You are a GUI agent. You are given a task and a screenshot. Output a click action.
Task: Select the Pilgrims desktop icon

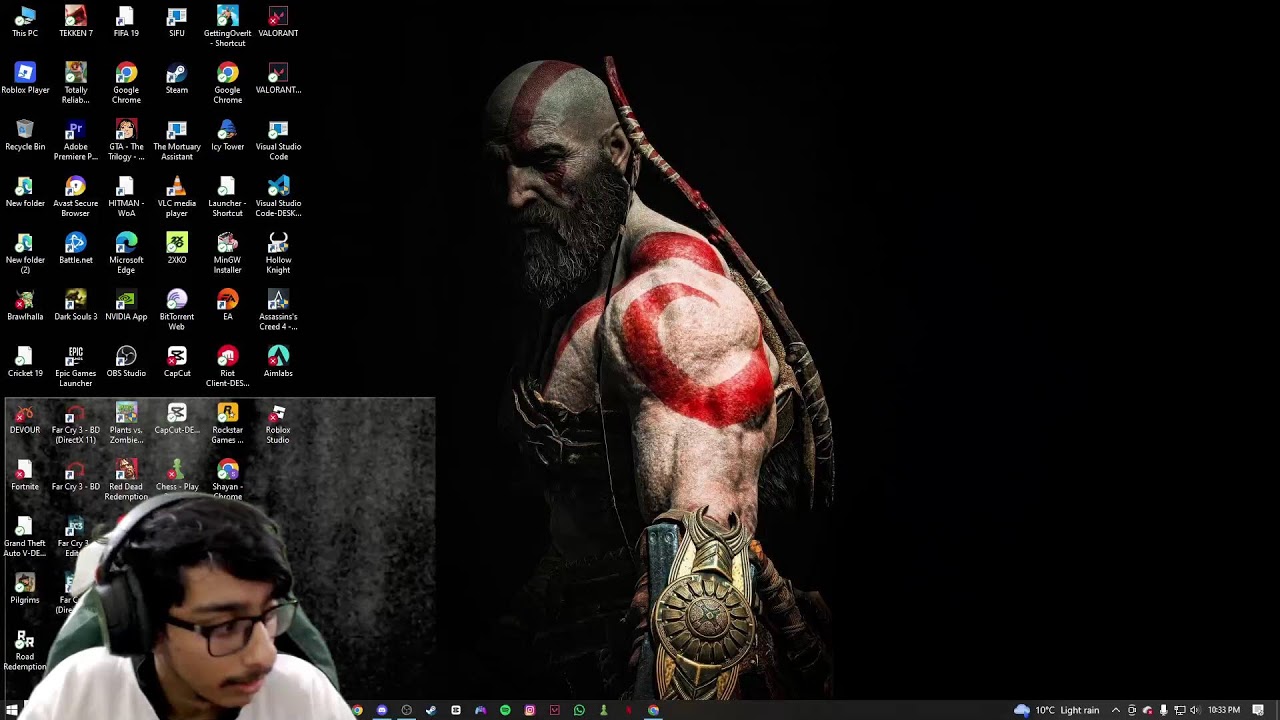pyautogui.click(x=25, y=589)
